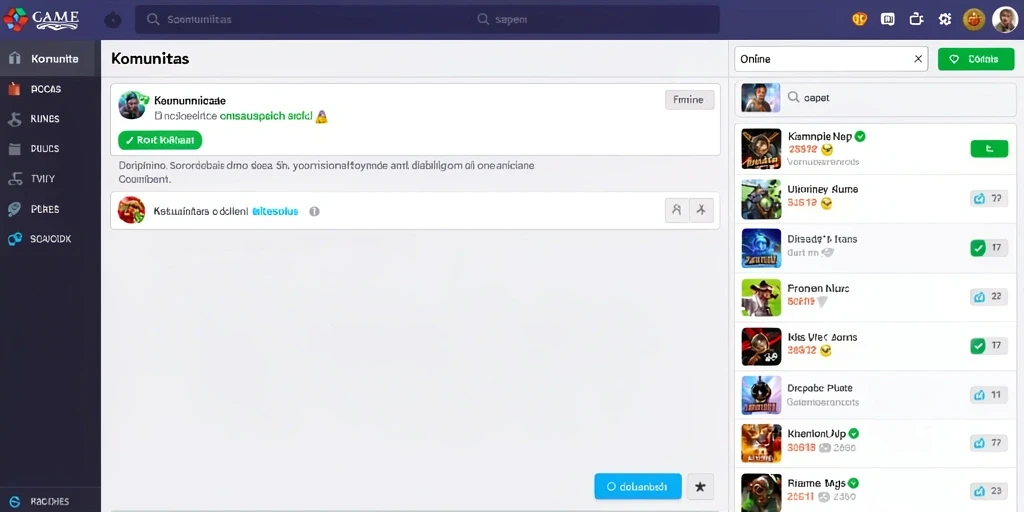Click the GAME logo in header
Screen dimensions: 1024x512
(x=41, y=19)
